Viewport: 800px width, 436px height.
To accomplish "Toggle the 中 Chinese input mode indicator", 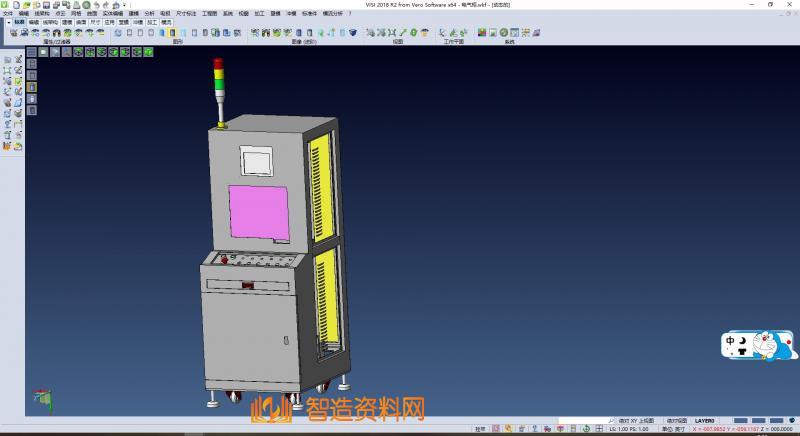I will (x=731, y=340).
